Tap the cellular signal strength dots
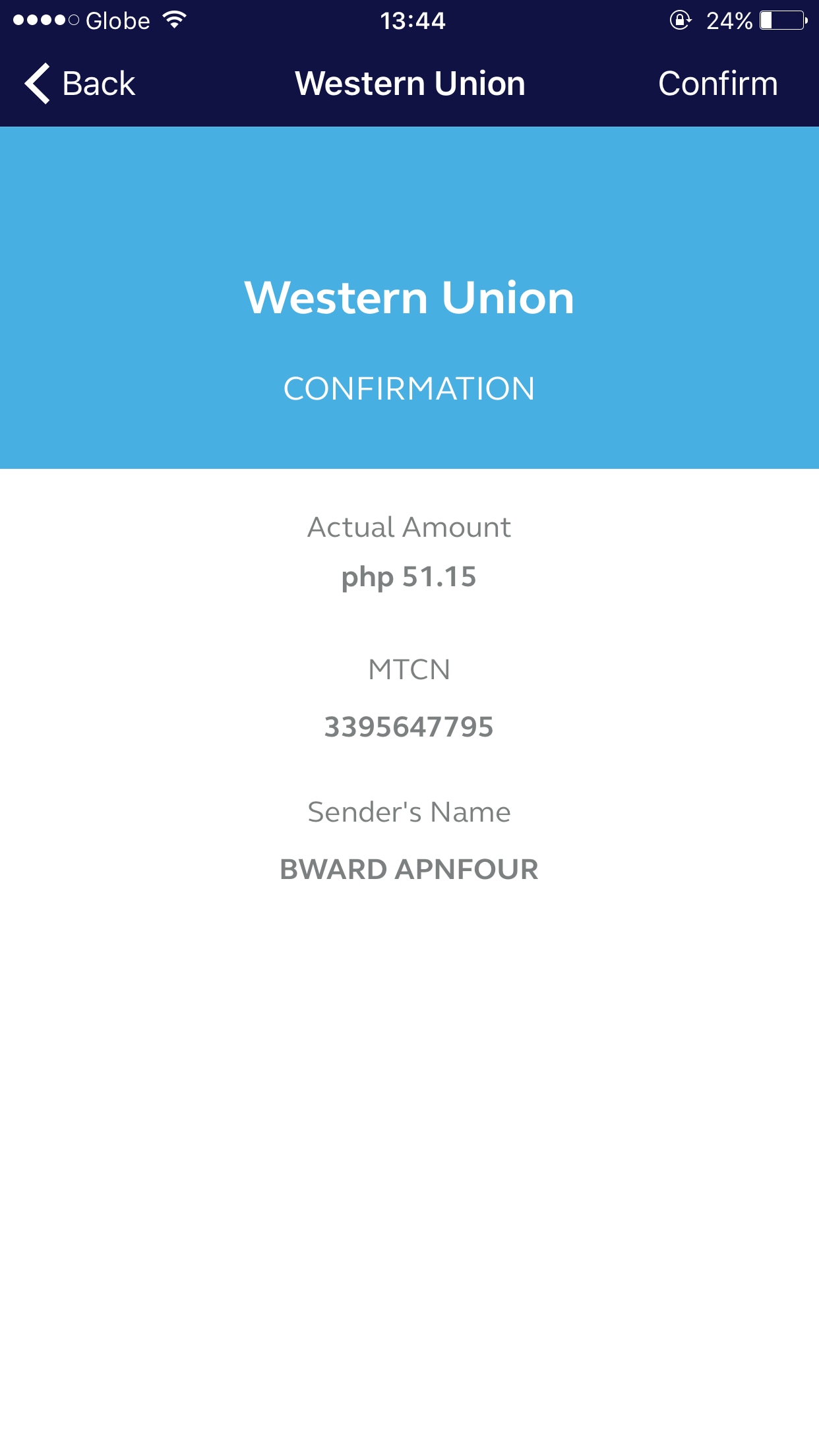The width and height of the screenshot is (819, 1456). click(x=46, y=20)
